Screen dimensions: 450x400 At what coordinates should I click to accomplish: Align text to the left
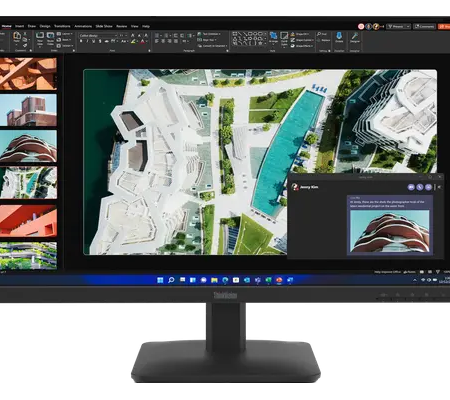click(x=157, y=41)
